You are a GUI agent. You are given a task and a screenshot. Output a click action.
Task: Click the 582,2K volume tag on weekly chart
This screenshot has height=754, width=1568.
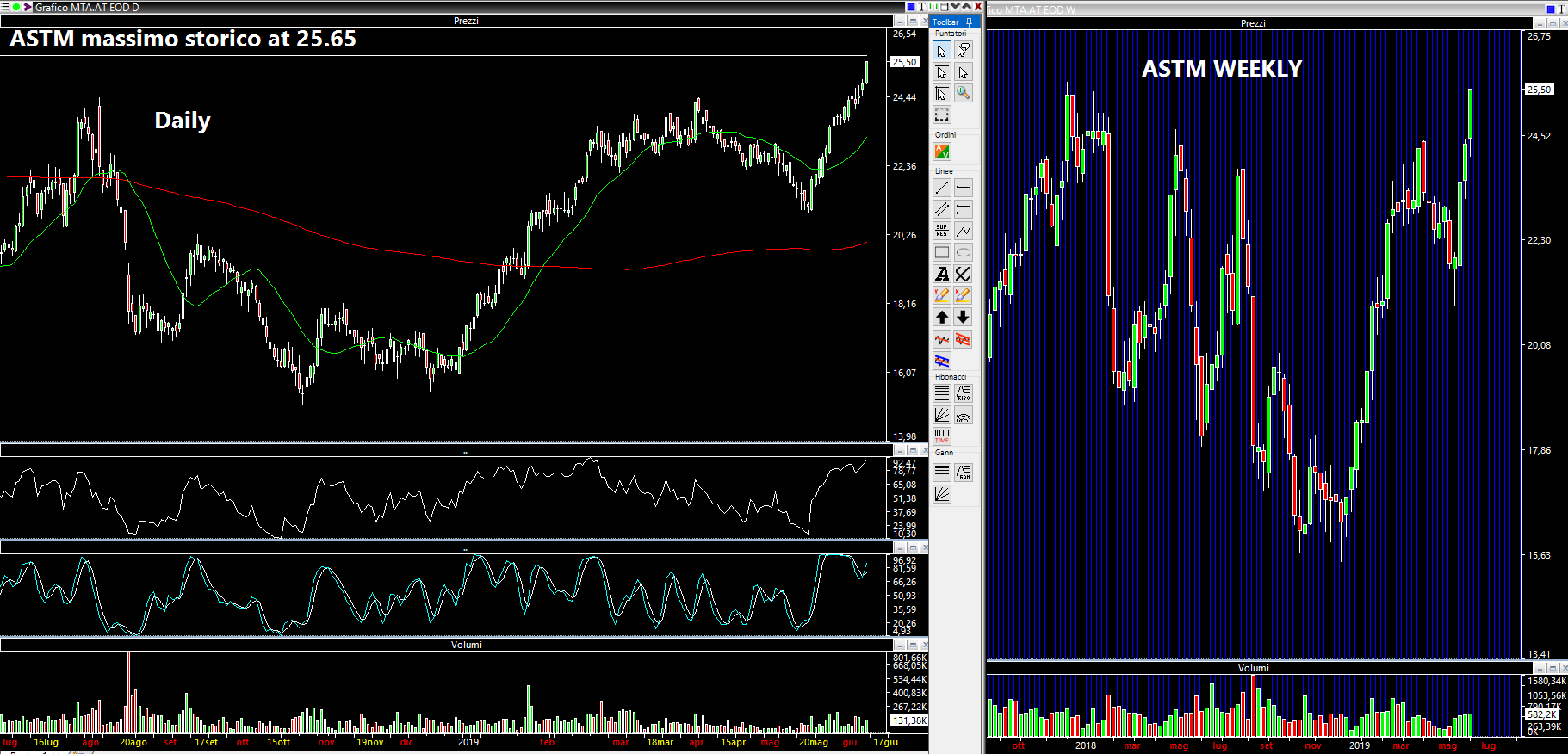[x=1541, y=714]
